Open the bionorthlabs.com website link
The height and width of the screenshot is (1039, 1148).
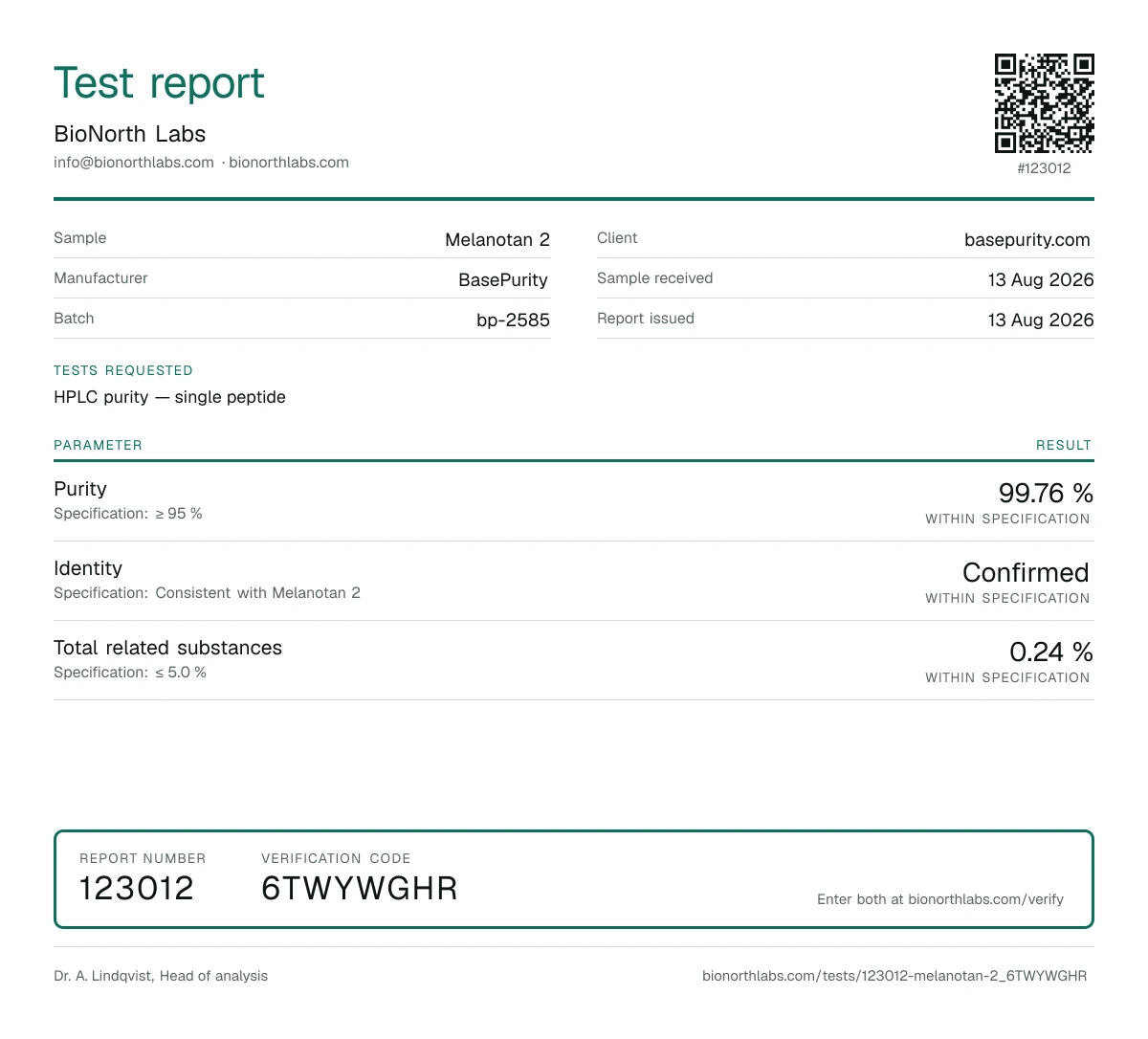(x=289, y=163)
